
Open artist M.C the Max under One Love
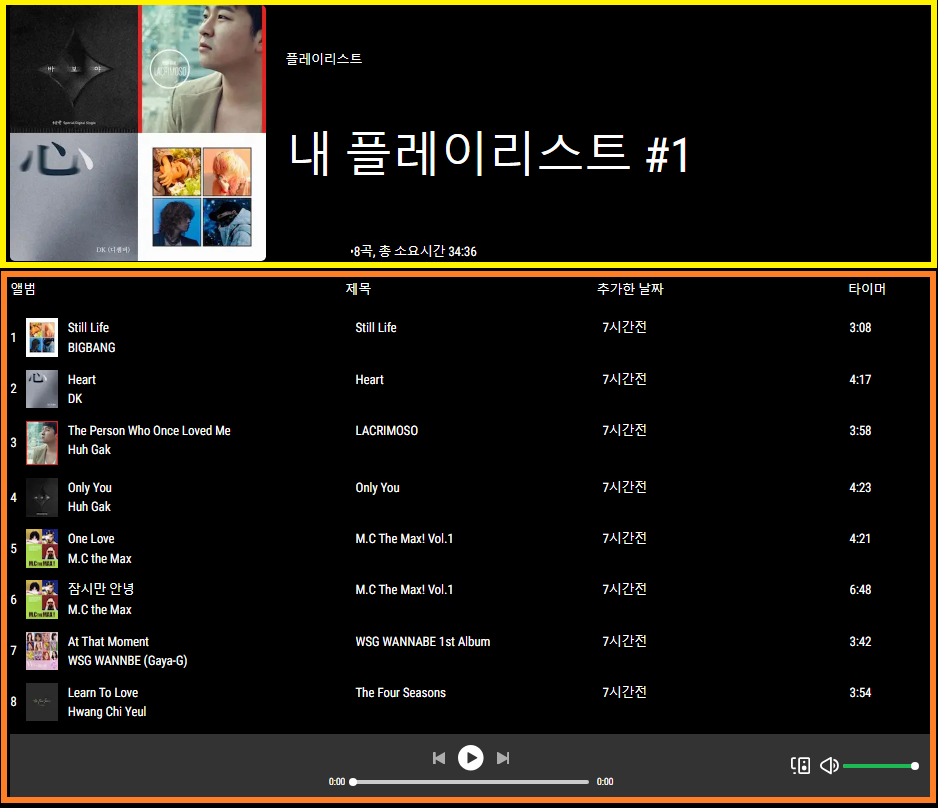[x=99, y=559]
